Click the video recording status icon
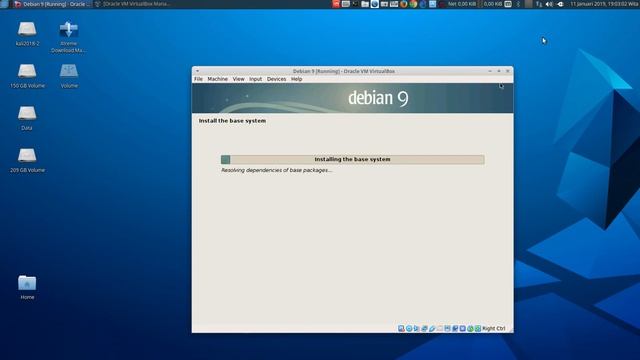 455,328
